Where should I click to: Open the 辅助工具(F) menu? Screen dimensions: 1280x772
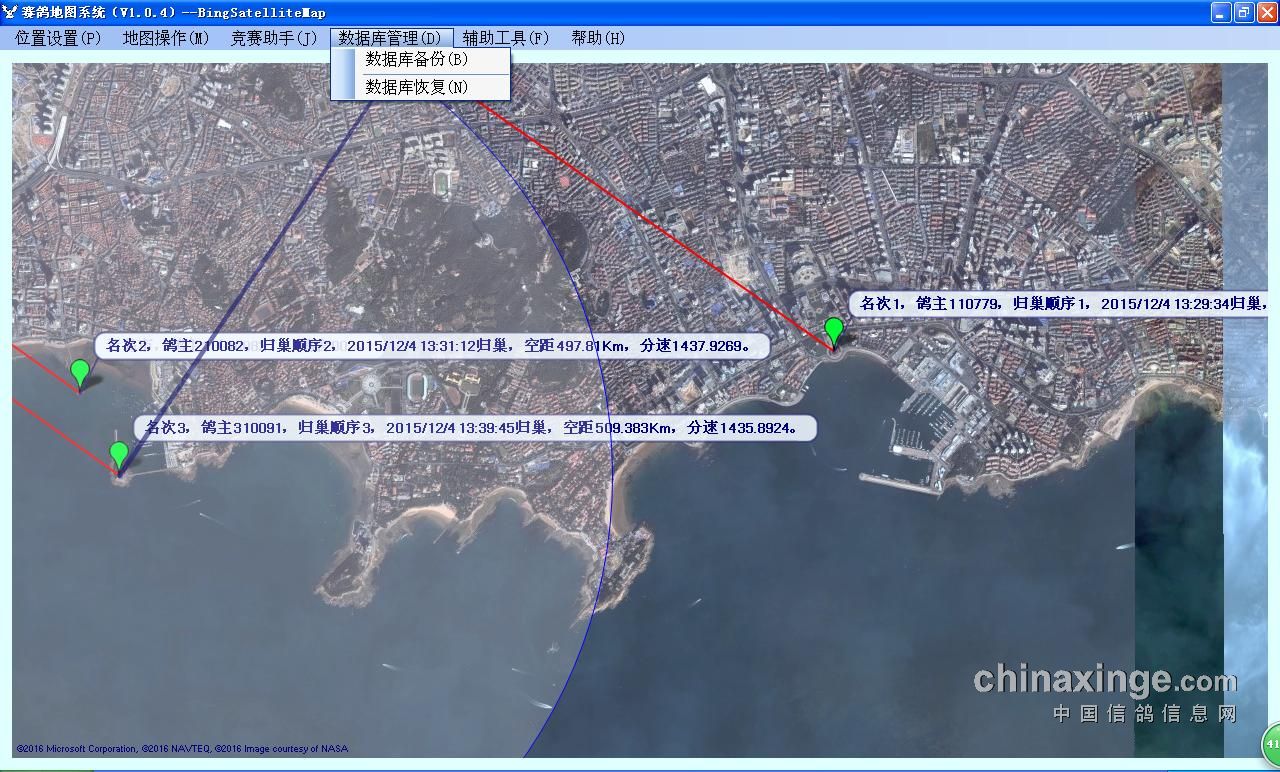(x=506, y=38)
